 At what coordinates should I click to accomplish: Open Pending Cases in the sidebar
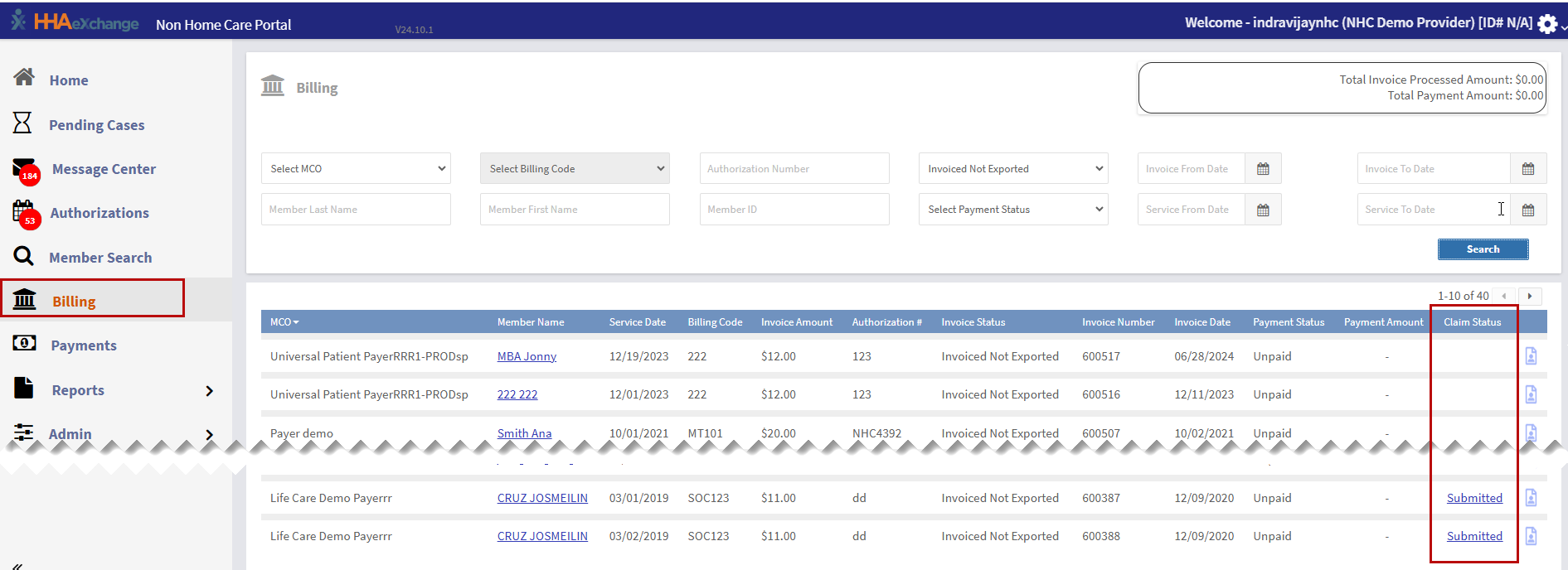tap(97, 125)
